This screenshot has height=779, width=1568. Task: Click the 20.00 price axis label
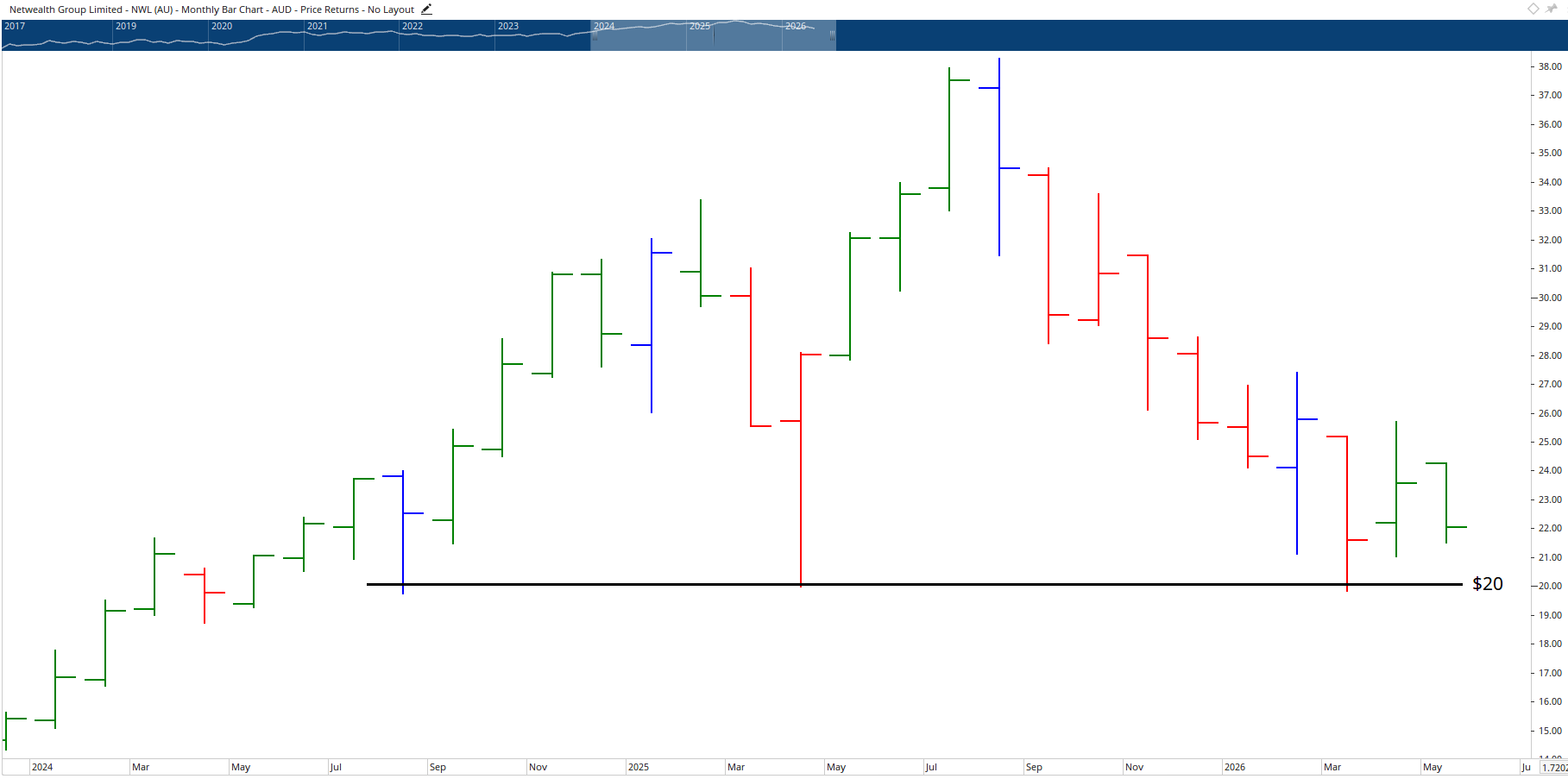[x=1550, y=586]
